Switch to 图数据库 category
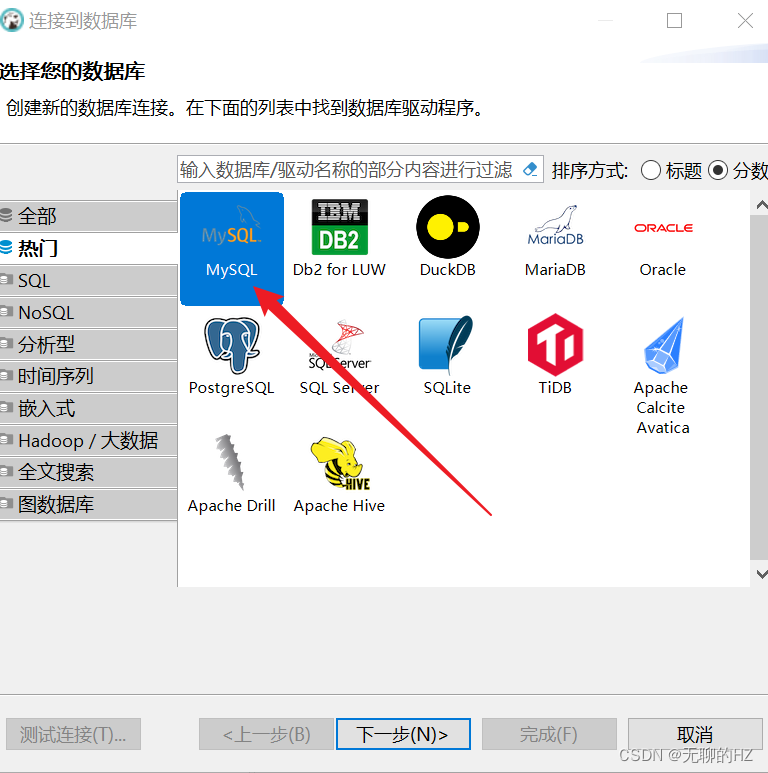Viewport: 768px width, 773px height. 89,504
